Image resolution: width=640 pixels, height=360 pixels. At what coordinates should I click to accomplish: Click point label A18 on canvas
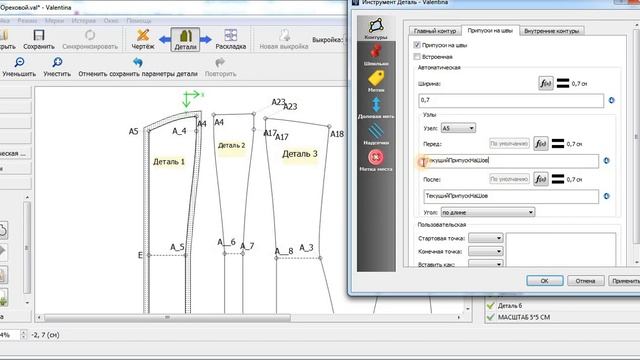coord(337,134)
